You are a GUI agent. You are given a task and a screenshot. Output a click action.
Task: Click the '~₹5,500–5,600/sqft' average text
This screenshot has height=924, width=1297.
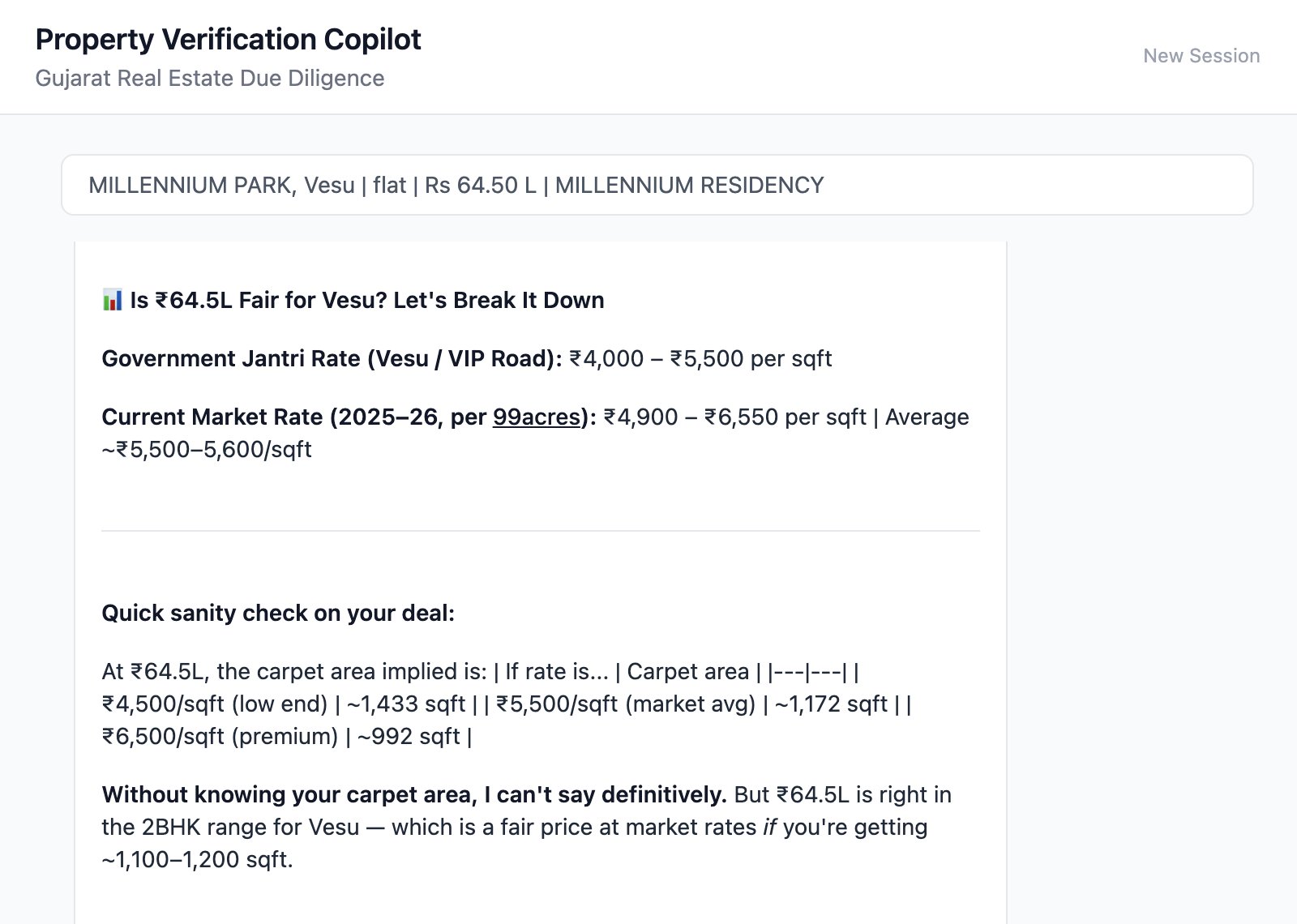[x=207, y=450]
